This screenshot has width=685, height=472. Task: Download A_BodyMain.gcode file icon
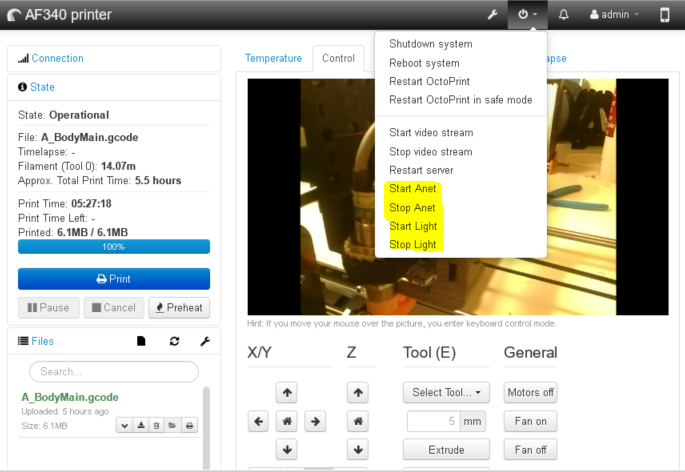click(x=141, y=425)
